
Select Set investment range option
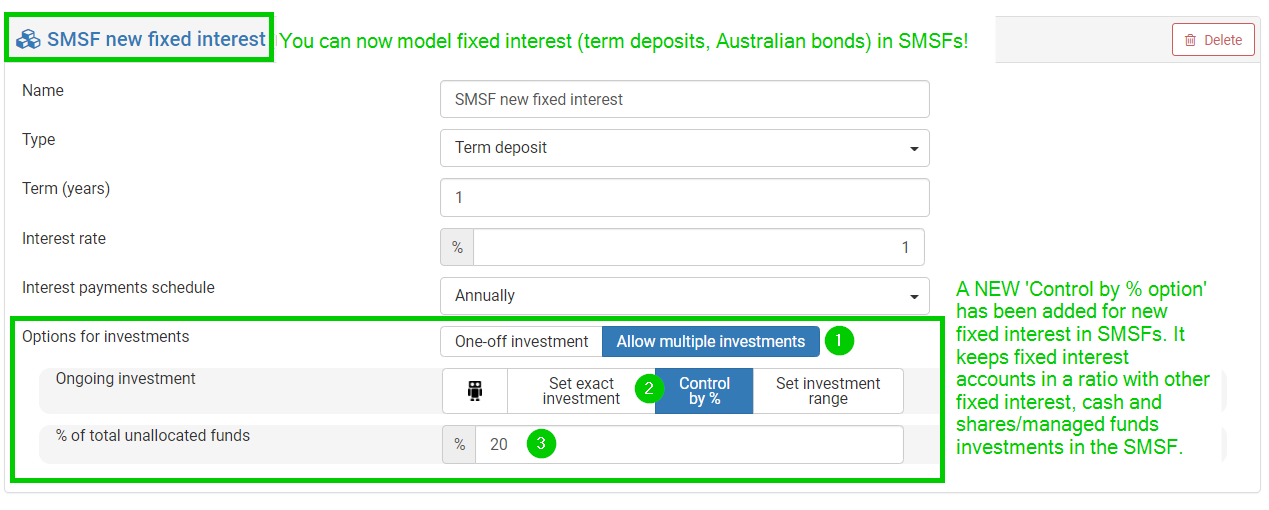827,391
